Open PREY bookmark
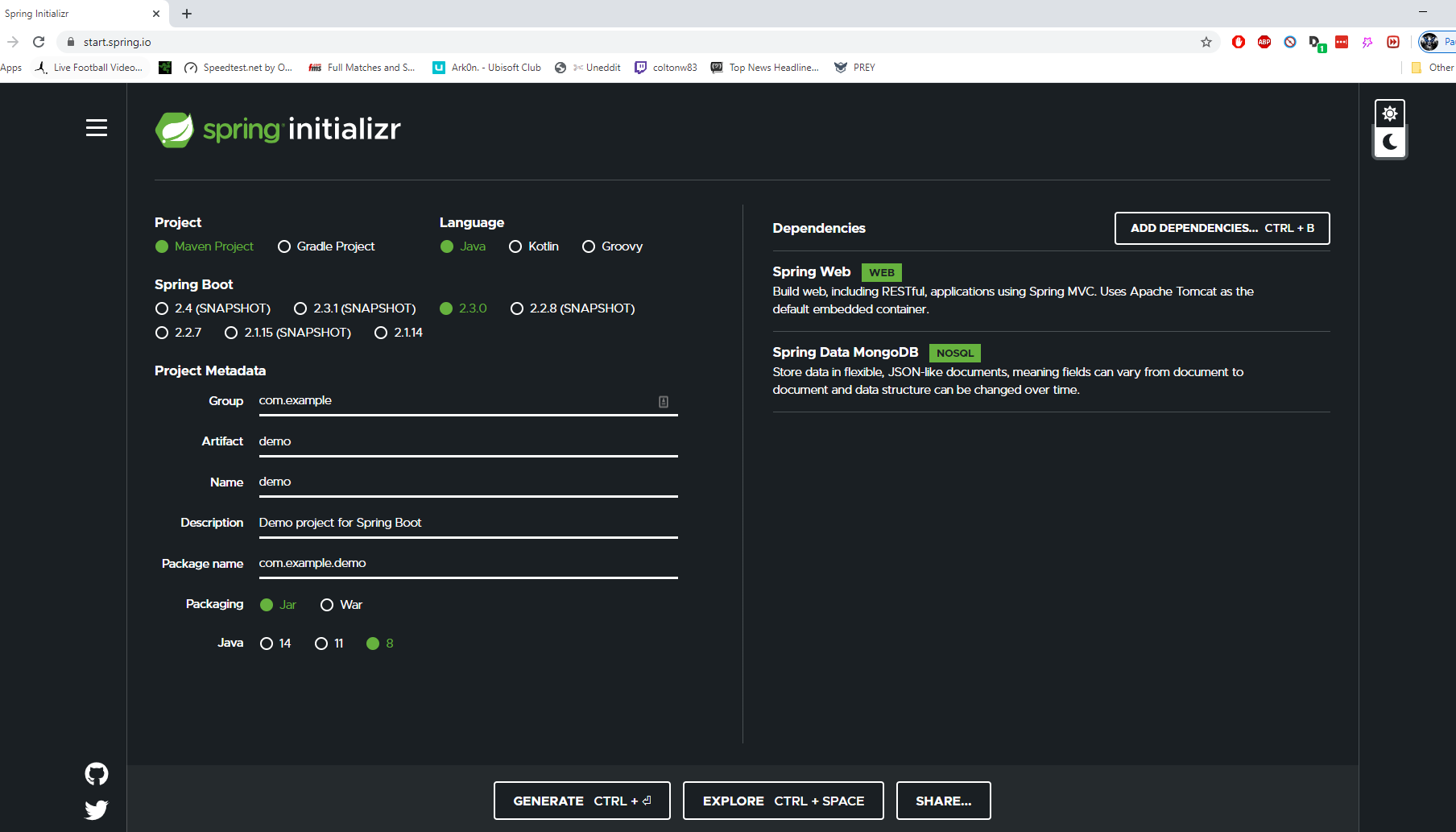 855,68
